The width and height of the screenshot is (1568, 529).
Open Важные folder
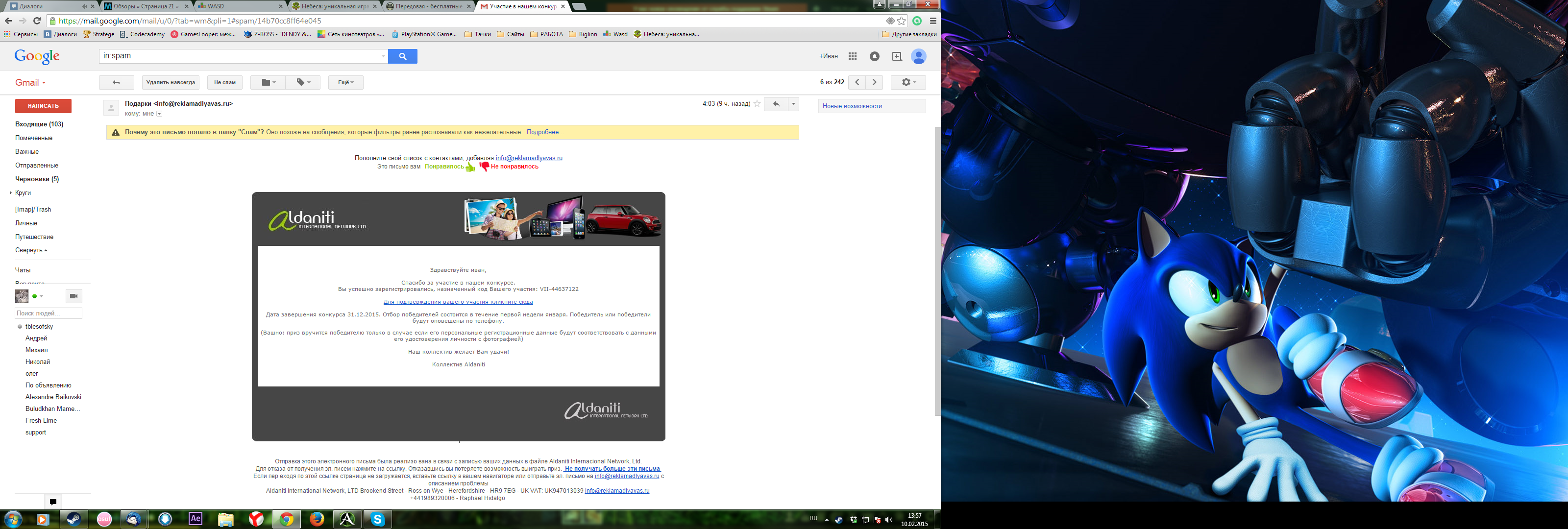27,151
